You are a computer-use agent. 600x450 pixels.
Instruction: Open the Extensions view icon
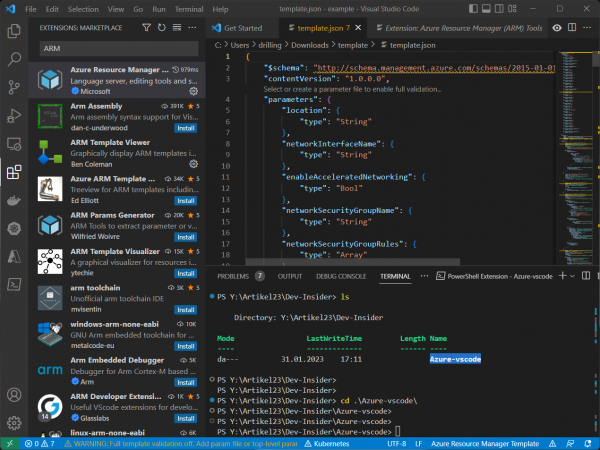(14, 172)
